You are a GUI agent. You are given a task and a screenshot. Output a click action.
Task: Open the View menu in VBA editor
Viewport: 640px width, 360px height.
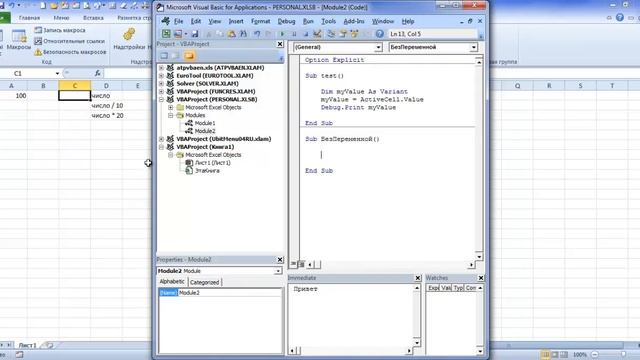pos(214,21)
